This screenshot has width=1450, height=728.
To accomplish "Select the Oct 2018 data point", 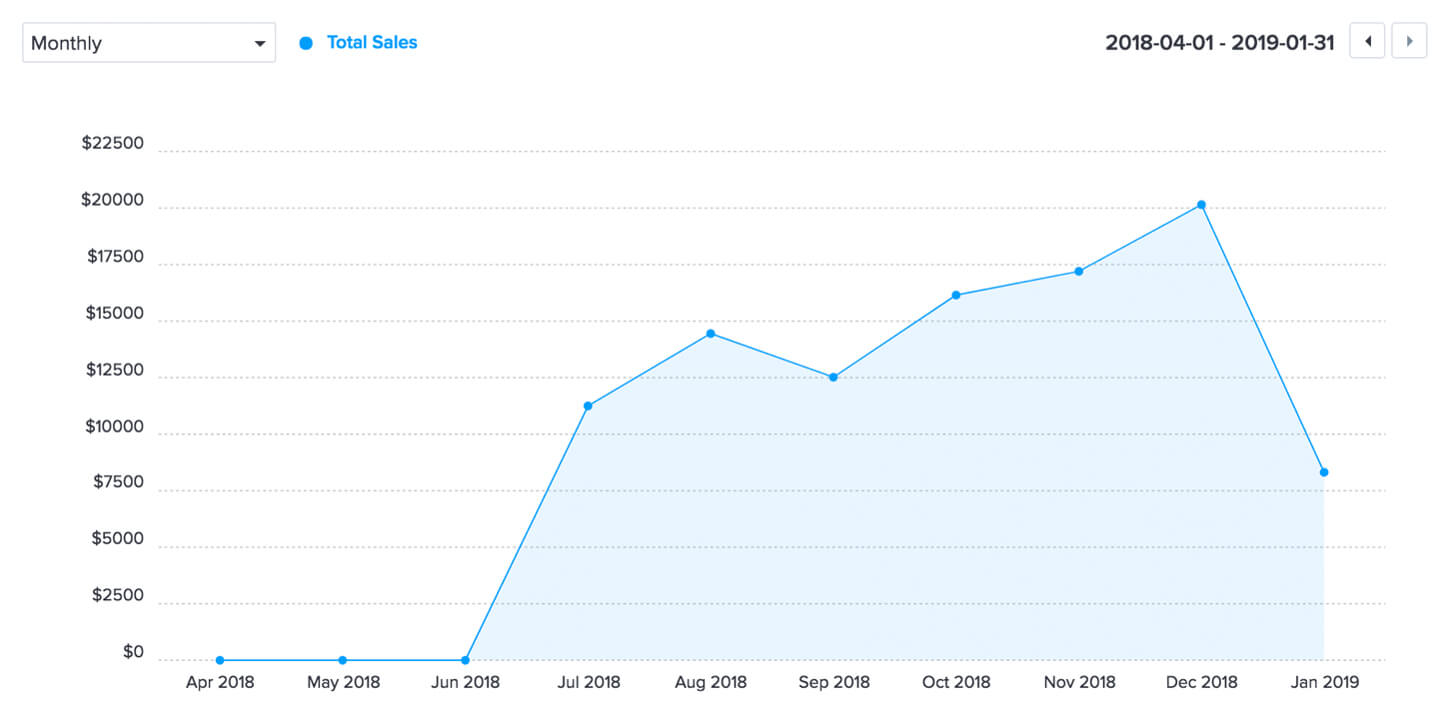I will (956, 295).
